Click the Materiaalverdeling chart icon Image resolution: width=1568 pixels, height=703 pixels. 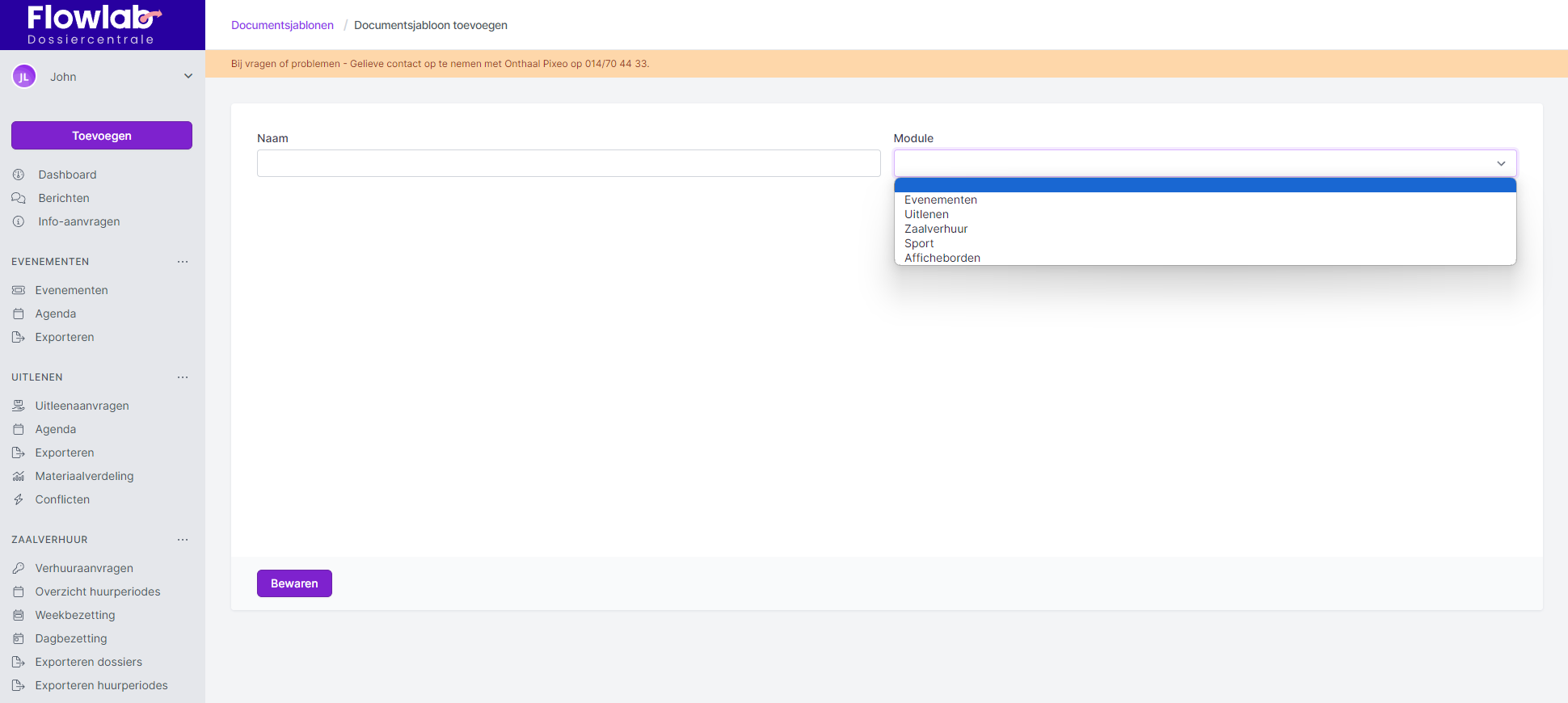pos(19,476)
